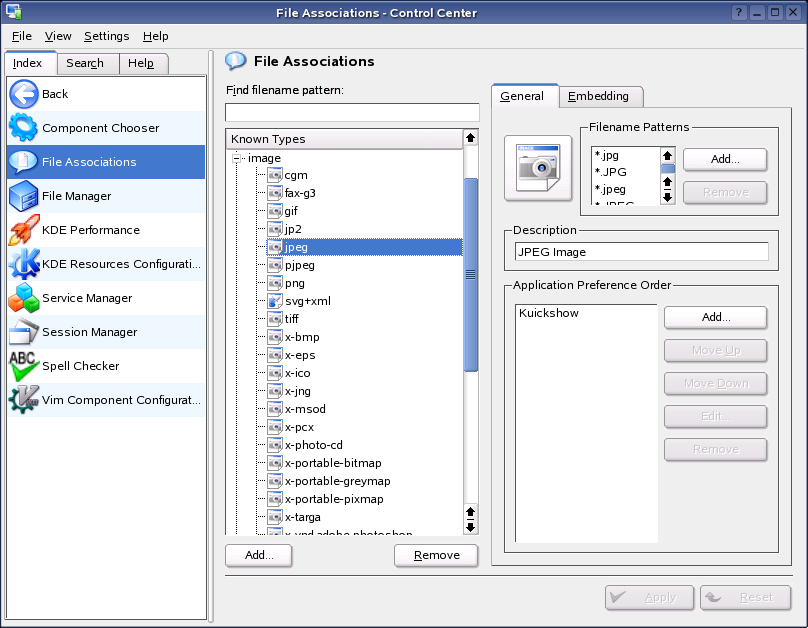Viewport: 808px width, 628px height.
Task: Click the png image type icon
Action: (275, 283)
